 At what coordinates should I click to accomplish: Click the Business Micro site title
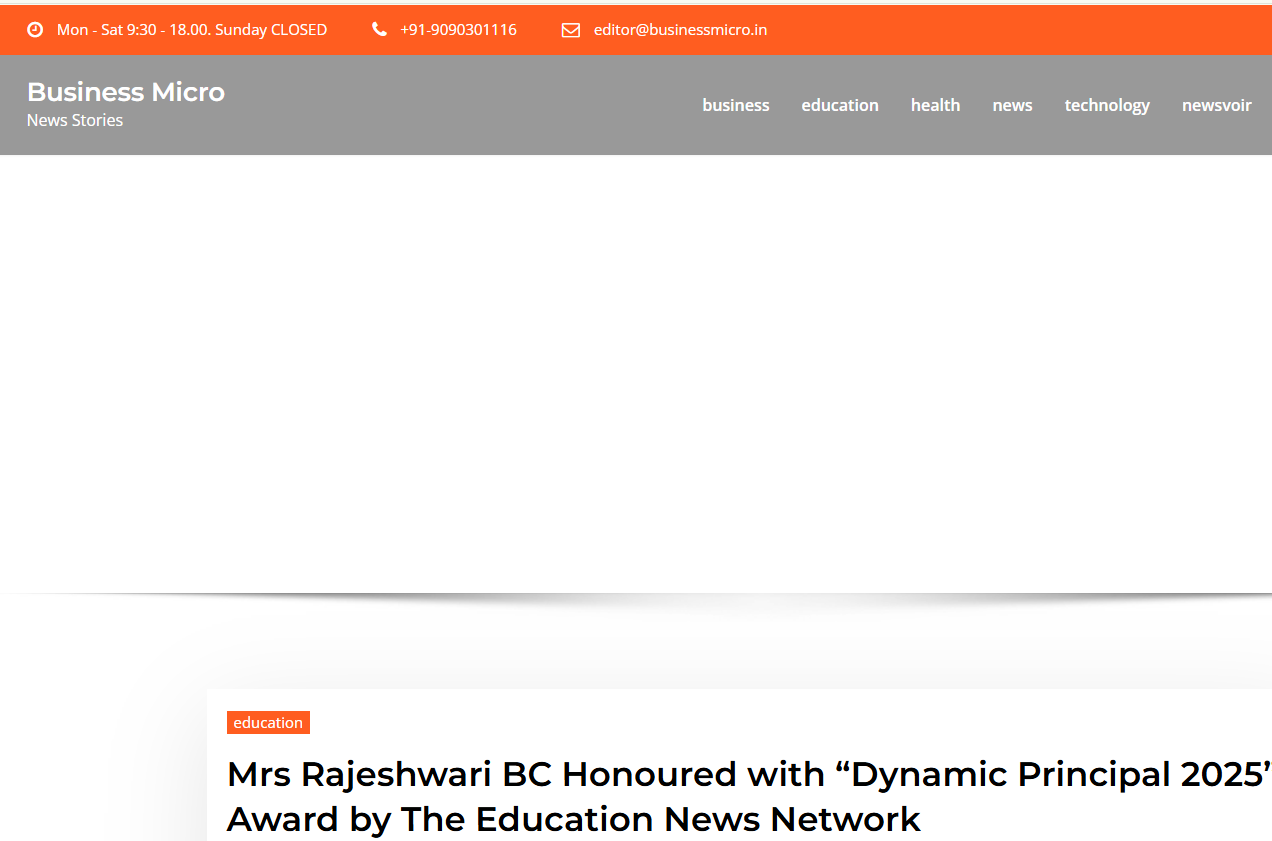[126, 92]
